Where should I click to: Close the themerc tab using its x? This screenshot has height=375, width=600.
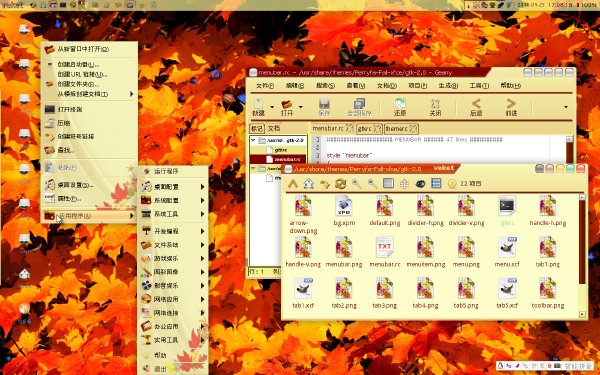413,129
